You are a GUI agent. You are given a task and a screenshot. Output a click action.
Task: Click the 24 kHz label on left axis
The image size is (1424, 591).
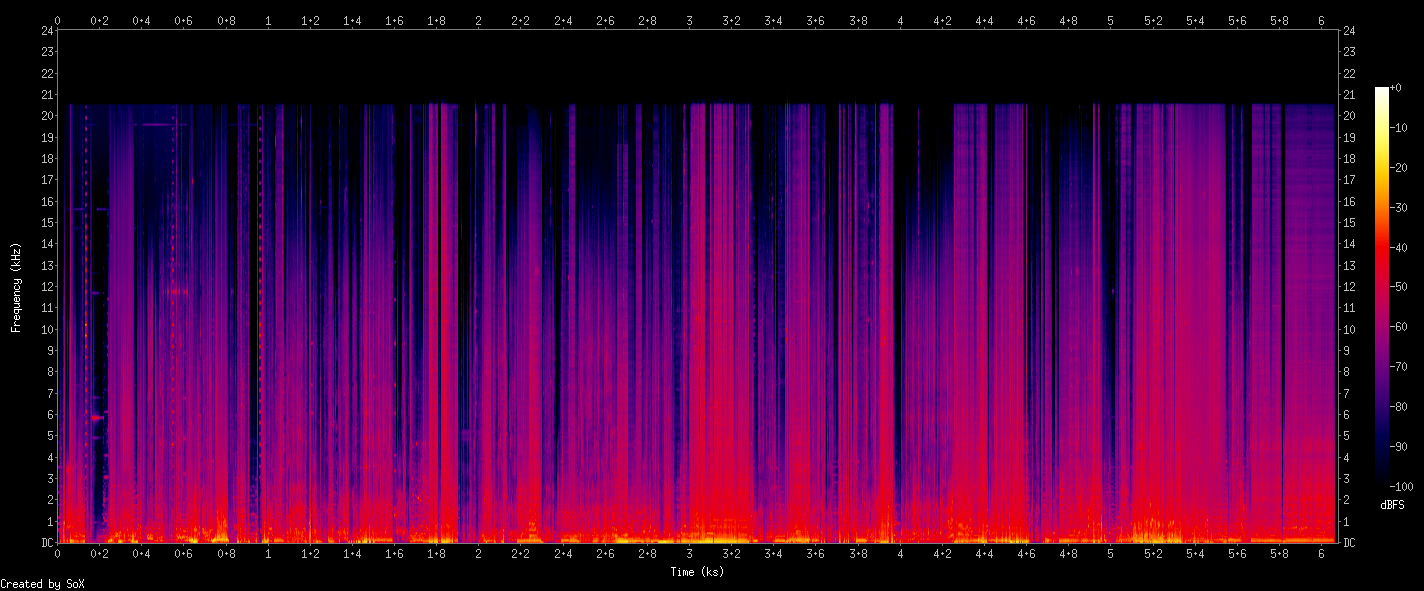tap(46, 31)
